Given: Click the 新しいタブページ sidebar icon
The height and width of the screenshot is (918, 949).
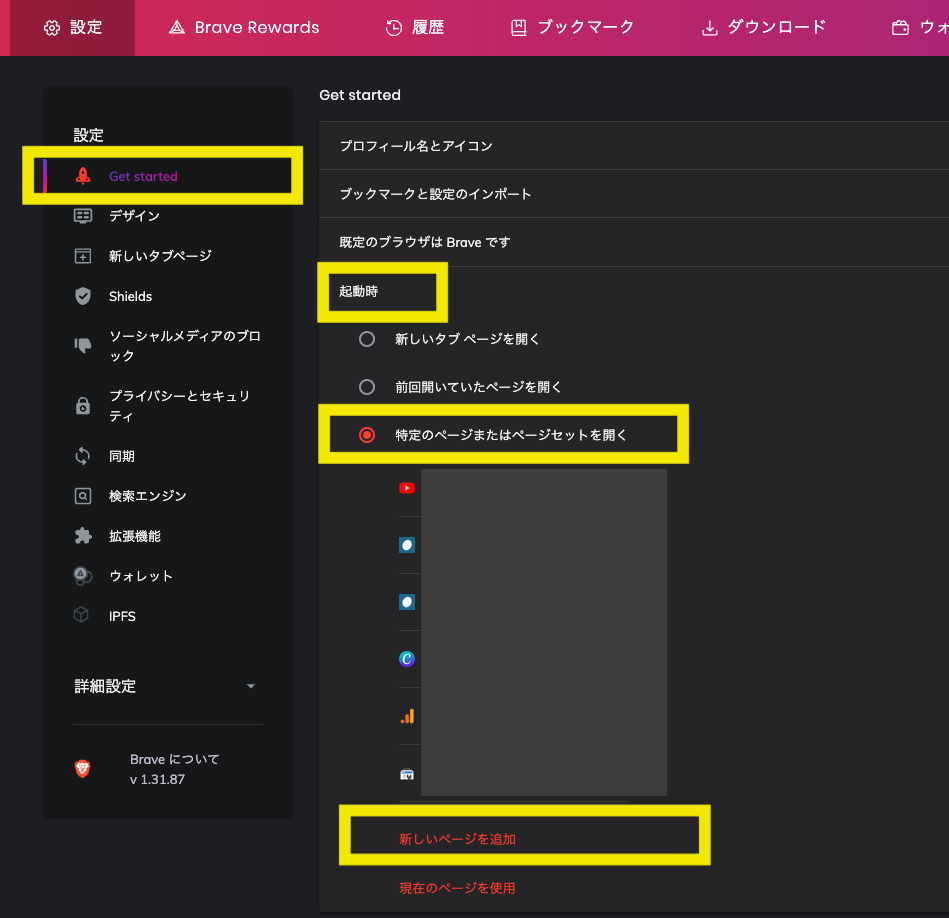Looking at the screenshot, I should click(83, 256).
